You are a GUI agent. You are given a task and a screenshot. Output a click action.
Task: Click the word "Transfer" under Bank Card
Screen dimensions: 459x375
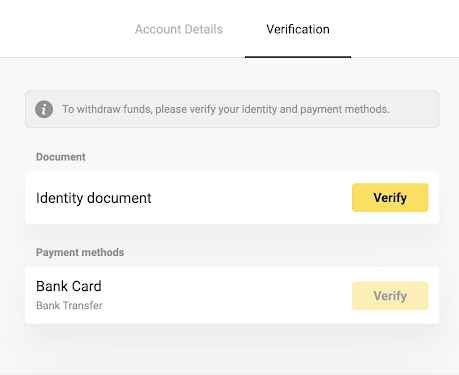(83, 305)
